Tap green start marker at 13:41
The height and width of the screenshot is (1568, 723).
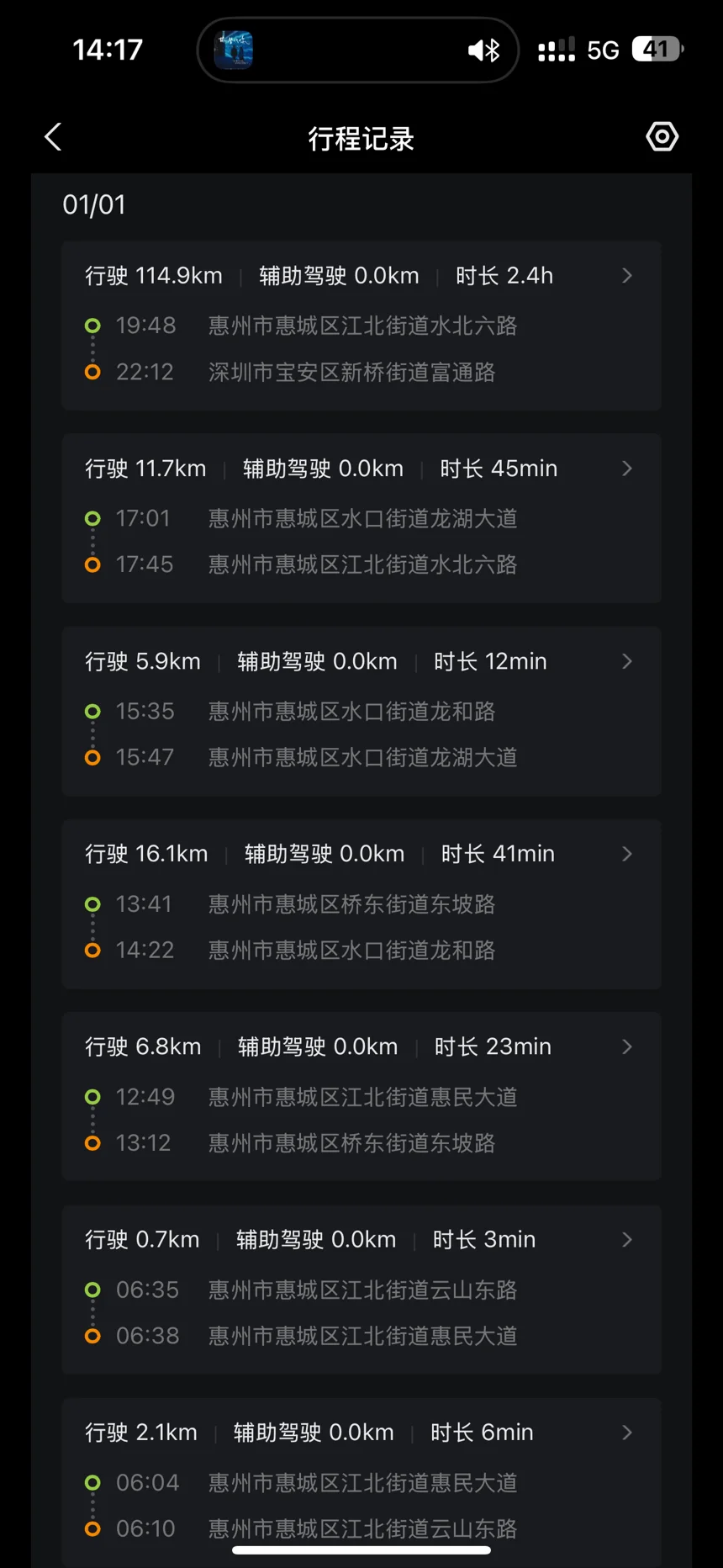[92, 904]
